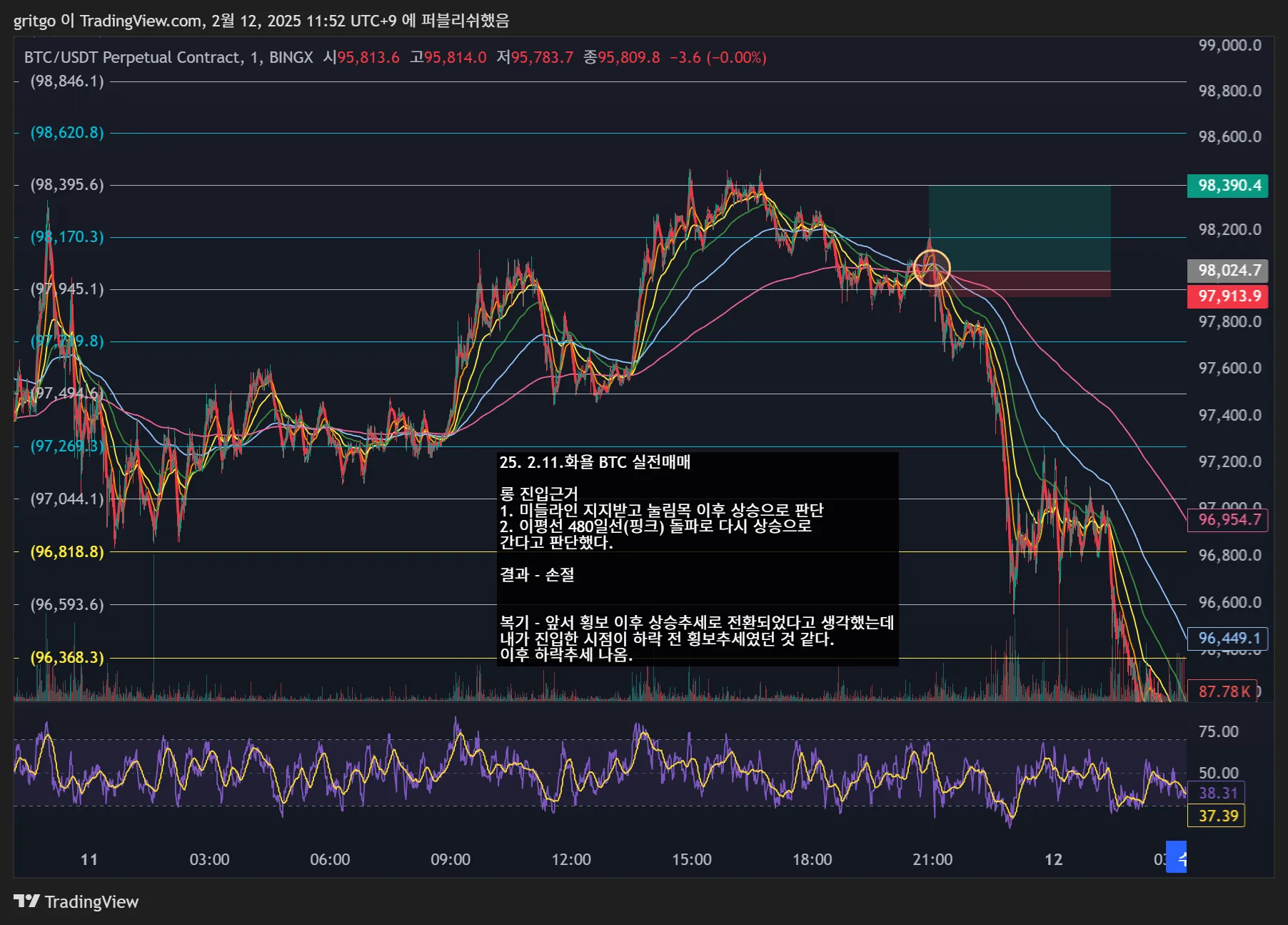Screen dimensions: 1288x925
Task: Click the 09:00 time axis label
Action: click(451, 859)
